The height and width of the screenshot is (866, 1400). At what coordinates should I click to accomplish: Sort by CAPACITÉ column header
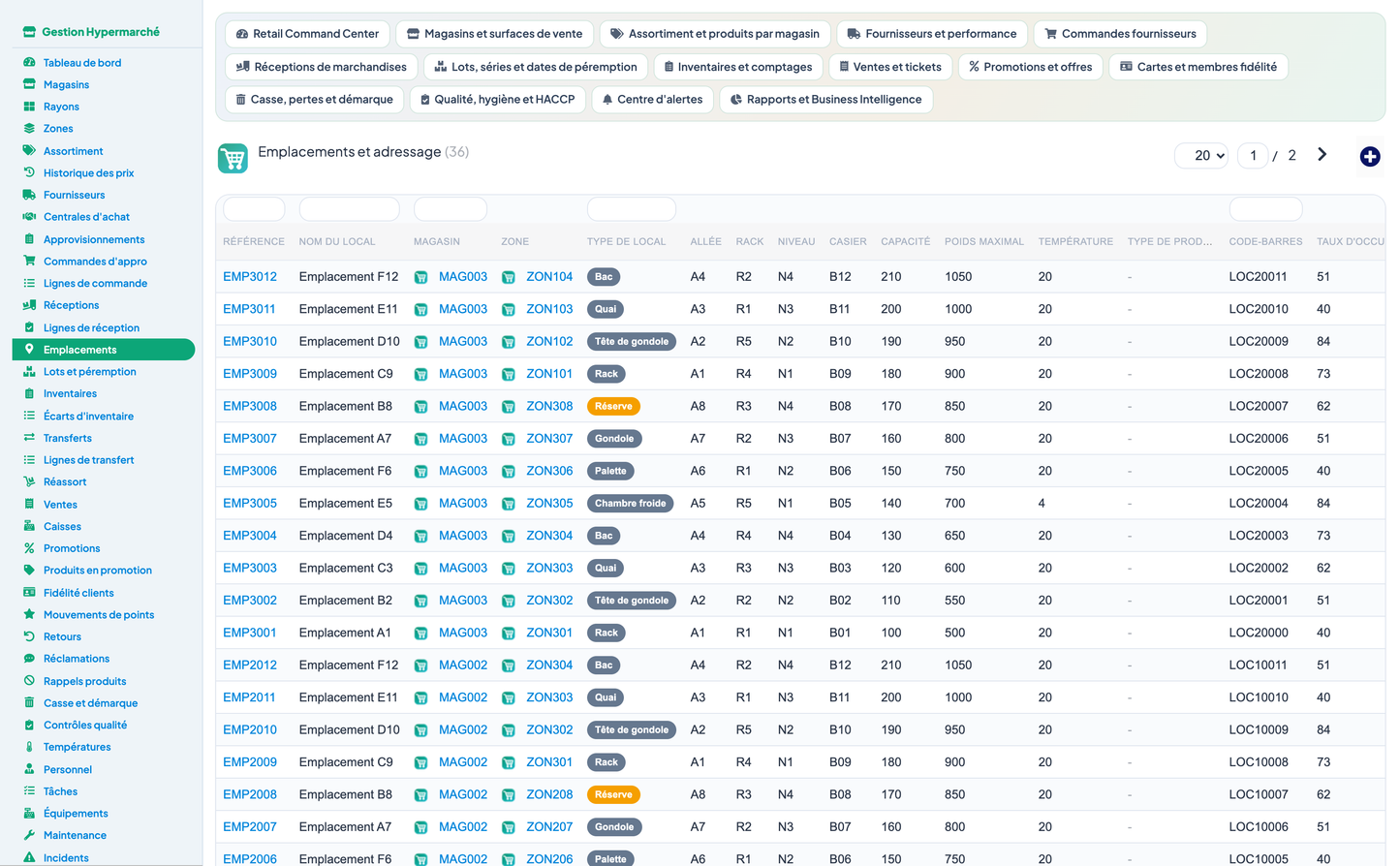[x=905, y=241]
